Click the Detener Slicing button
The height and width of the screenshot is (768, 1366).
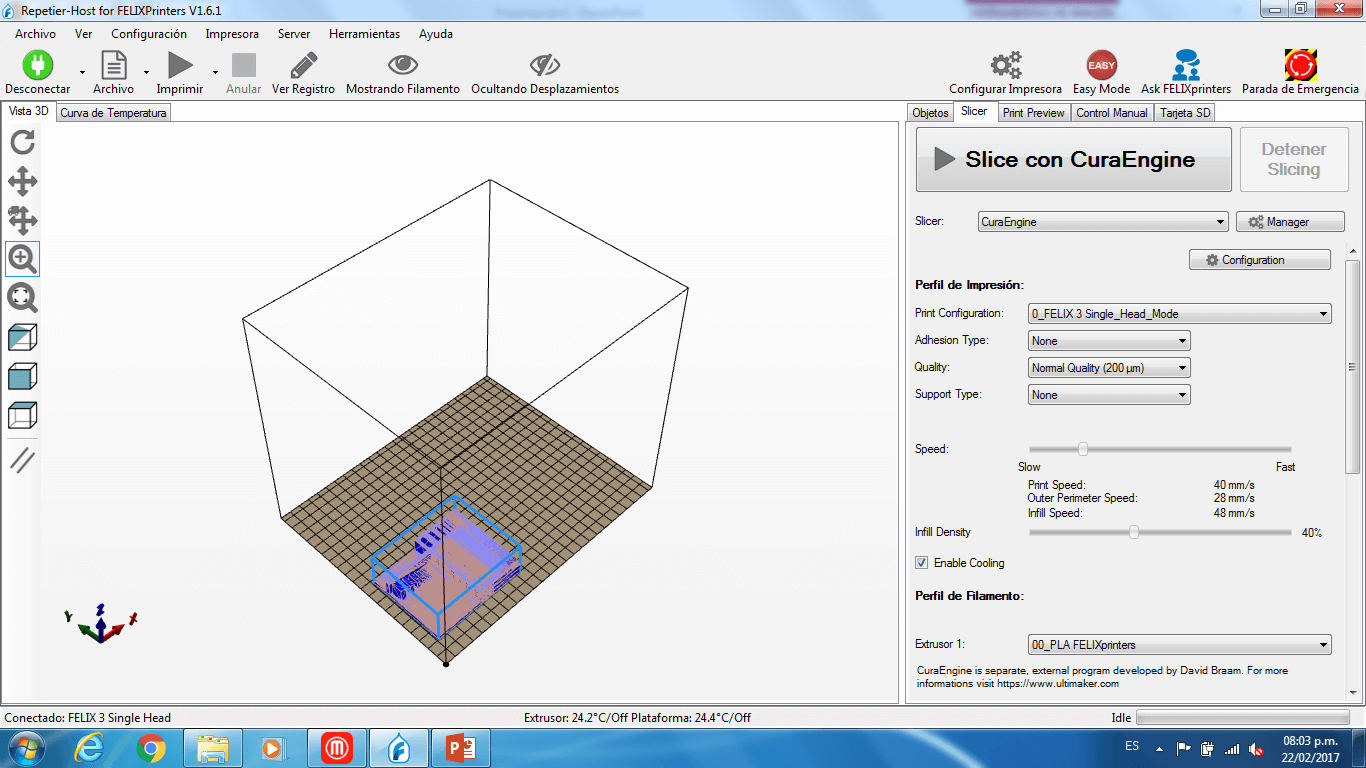1293,159
